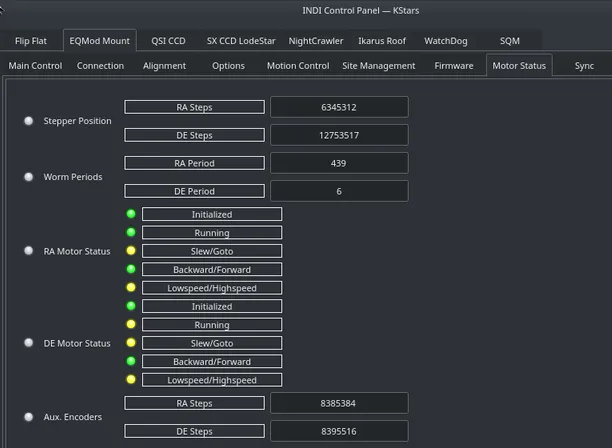Click DE motor Backward/Forward green indicator
The width and height of the screenshot is (612, 448).
point(131,361)
